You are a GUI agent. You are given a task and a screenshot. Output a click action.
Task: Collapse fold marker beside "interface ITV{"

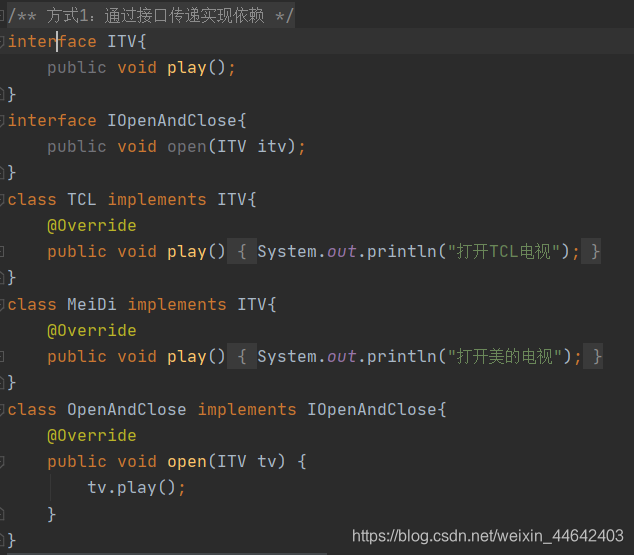[x=2, y=41]
